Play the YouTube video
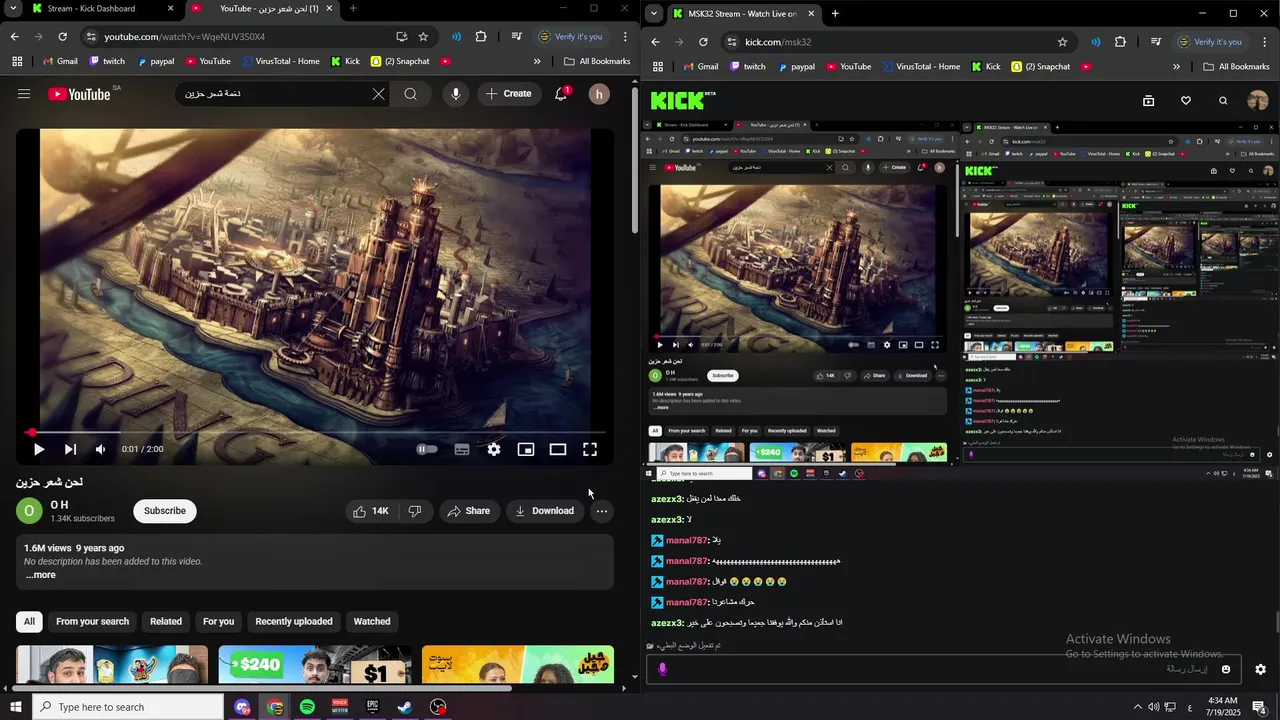The width and height of the screenshot is (1280, 720). pos(39,450)
